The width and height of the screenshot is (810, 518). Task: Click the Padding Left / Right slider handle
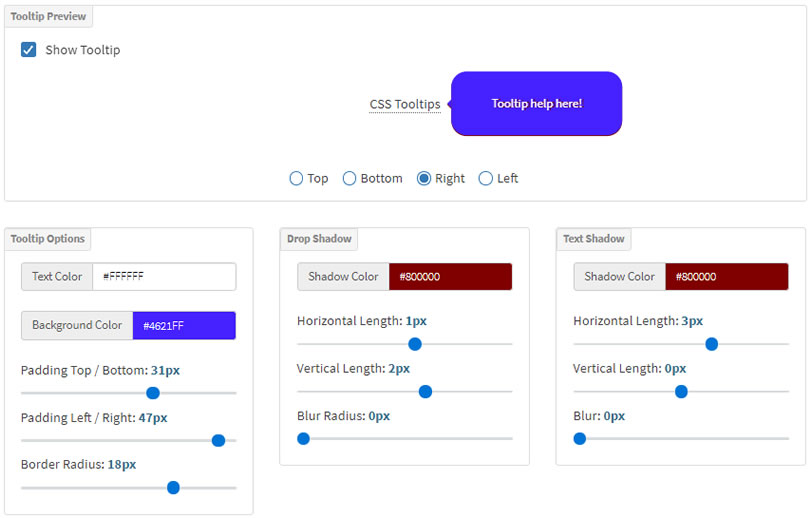pyautogui.click(x=218, y=440)
